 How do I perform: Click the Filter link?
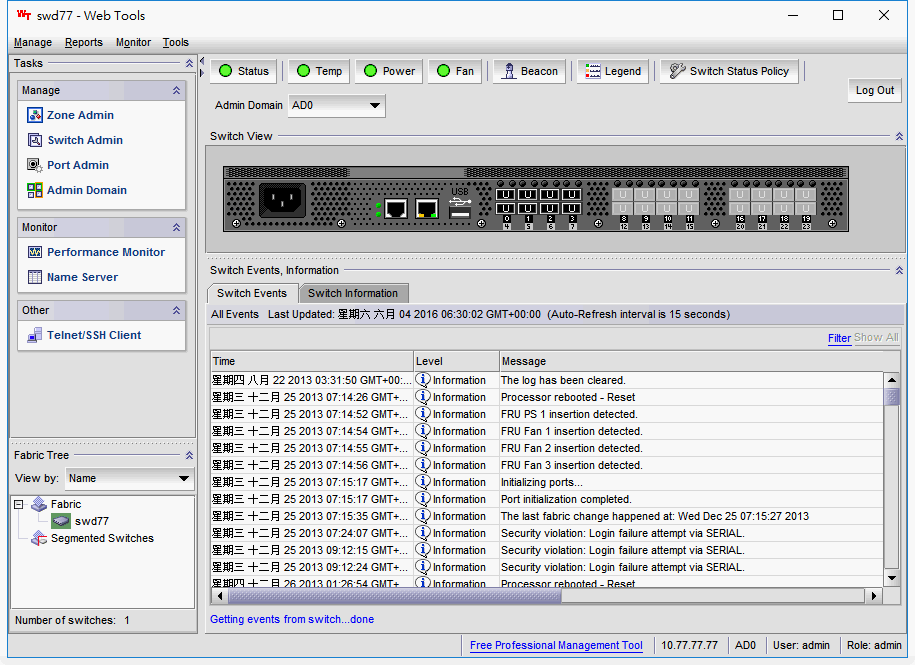pyautogui.click(x=839, y=338)
